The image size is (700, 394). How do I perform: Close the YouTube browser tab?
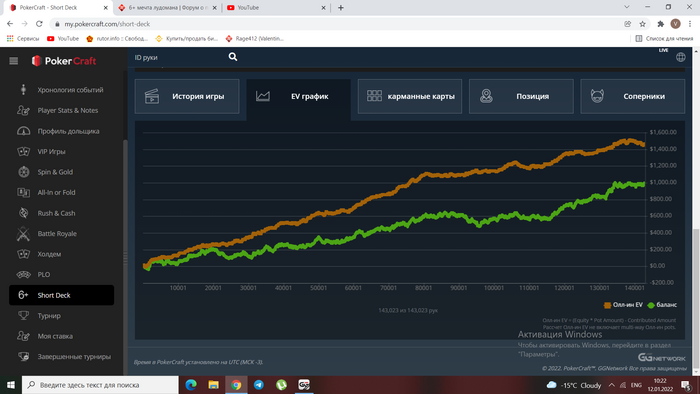click(x=323, y=8)
